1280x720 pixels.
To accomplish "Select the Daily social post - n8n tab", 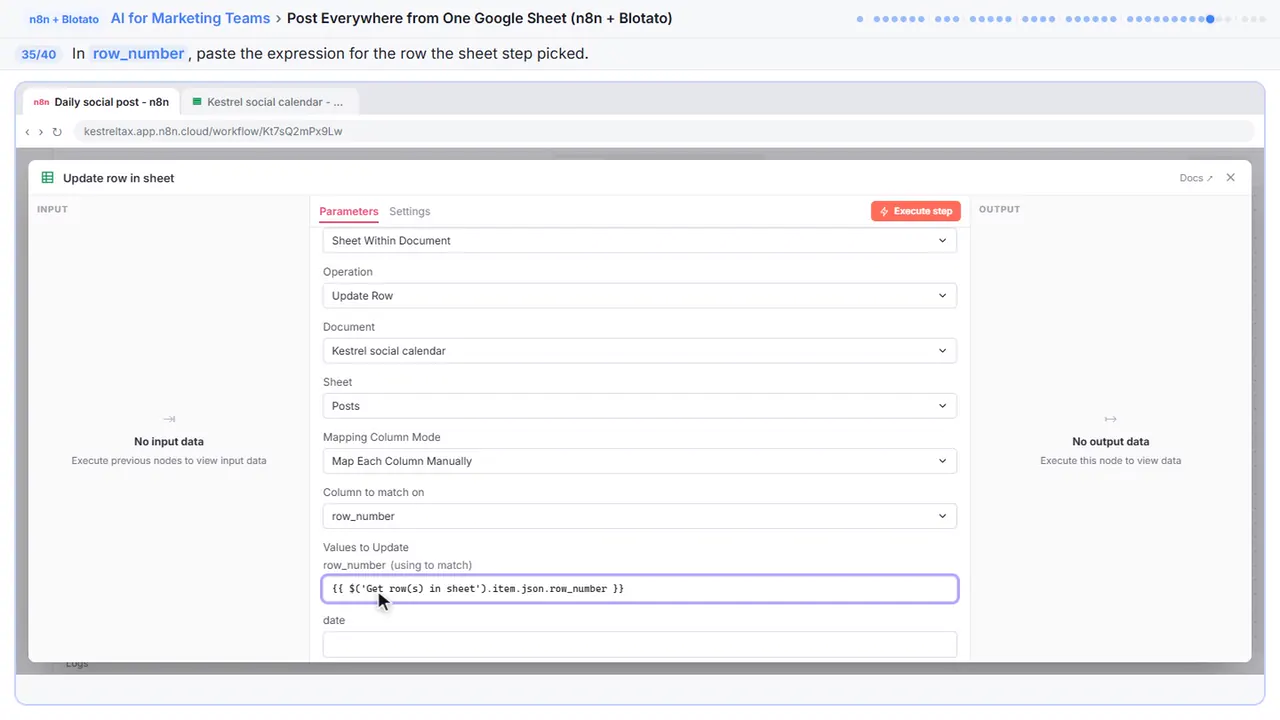I will 101,102.
